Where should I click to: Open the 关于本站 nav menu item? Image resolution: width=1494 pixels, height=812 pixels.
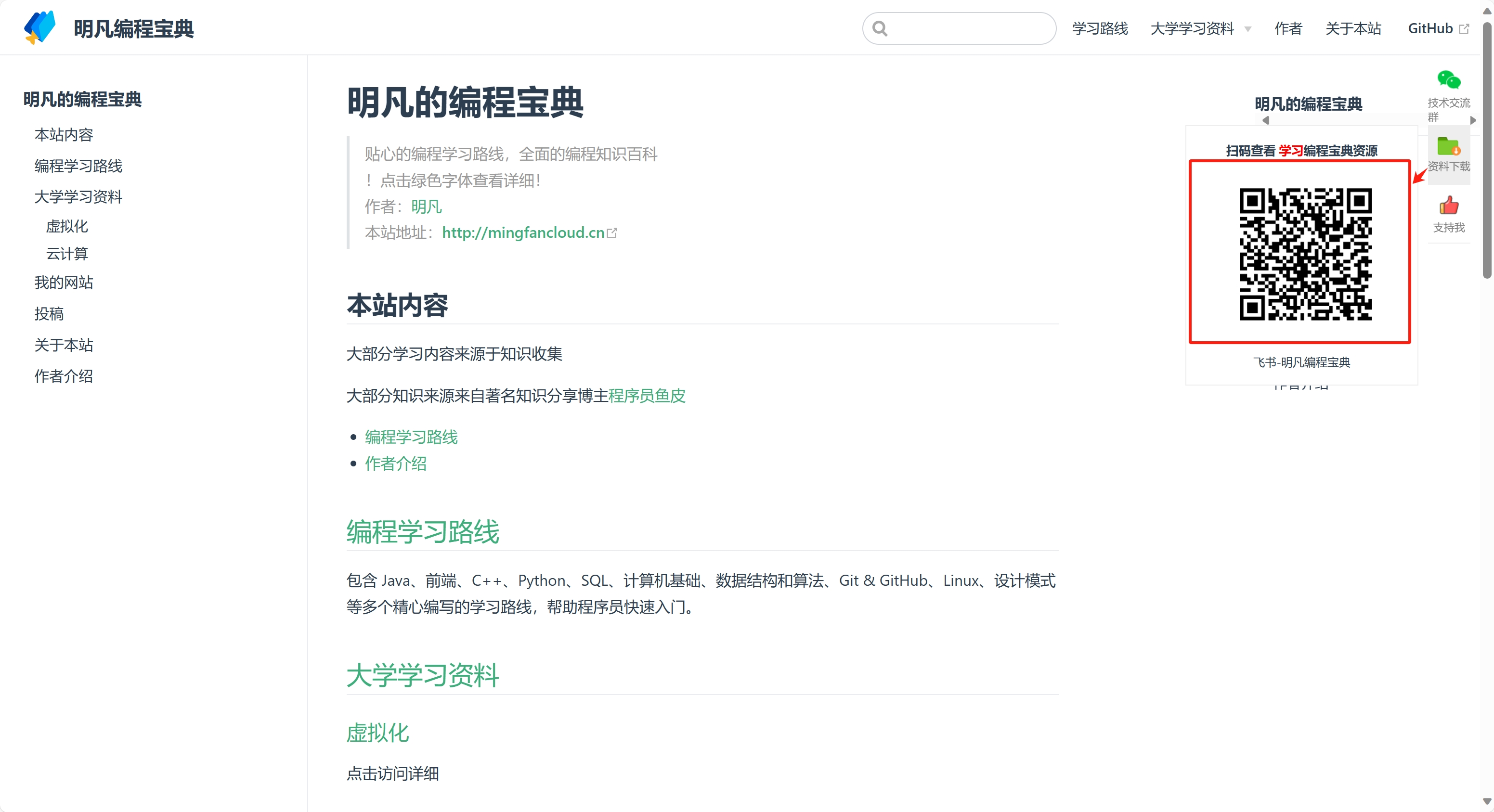1353,28
